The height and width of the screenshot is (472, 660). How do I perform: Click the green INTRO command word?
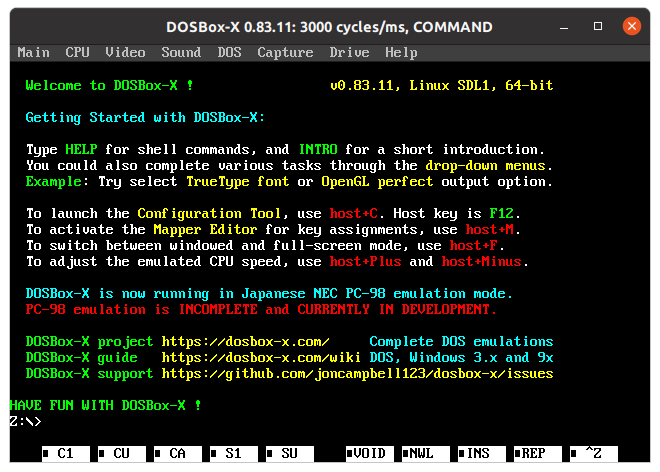click(x=318, y=149)
